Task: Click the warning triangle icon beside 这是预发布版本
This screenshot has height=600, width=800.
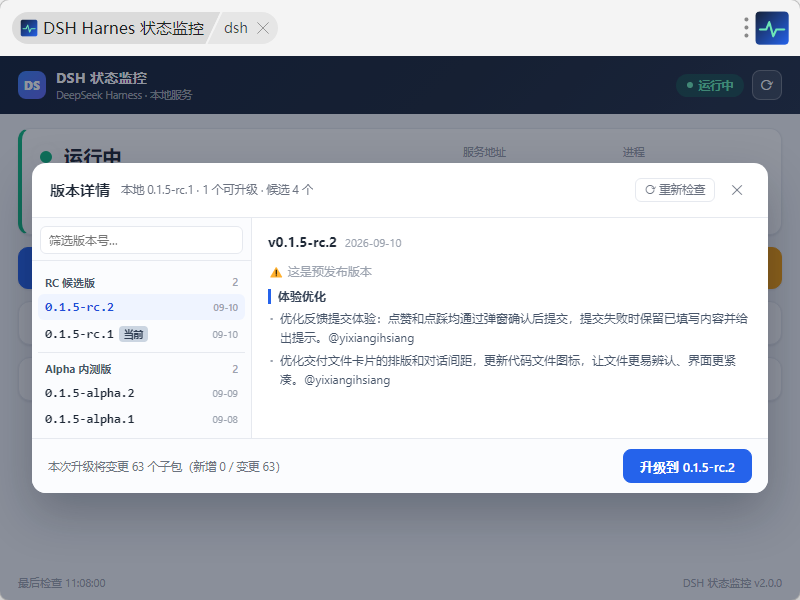Action: 276,272
